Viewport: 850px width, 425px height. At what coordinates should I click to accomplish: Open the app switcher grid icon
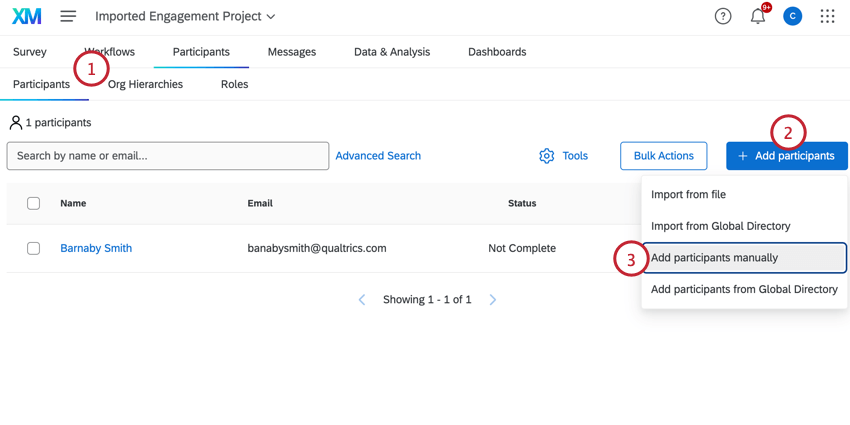point(827,16)
